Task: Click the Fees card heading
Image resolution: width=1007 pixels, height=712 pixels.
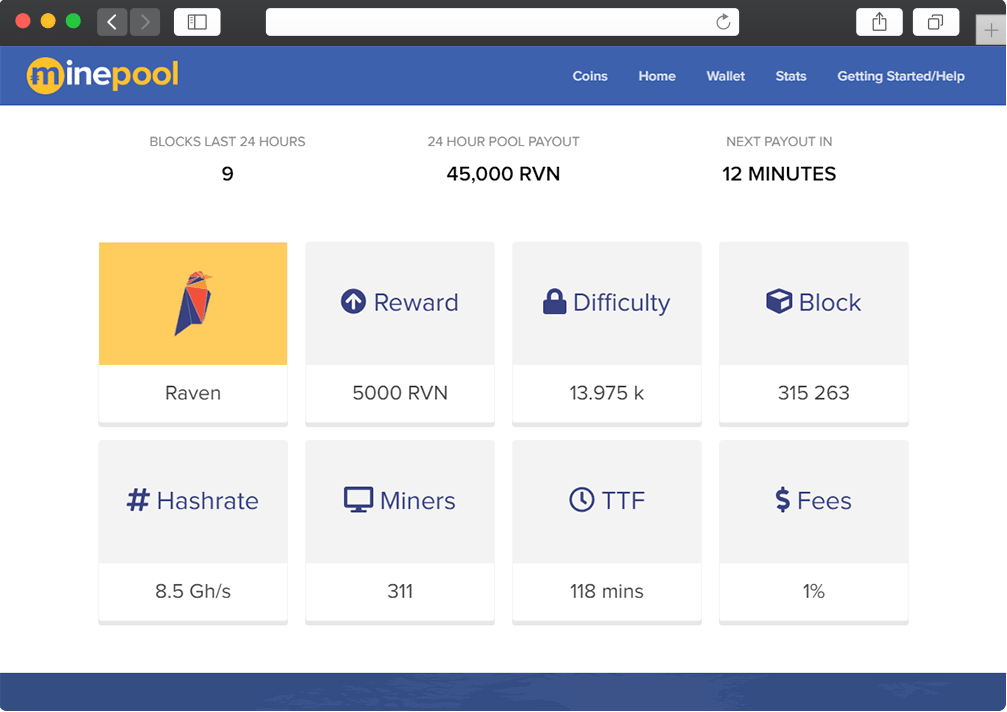Action: tap(824, 501)
